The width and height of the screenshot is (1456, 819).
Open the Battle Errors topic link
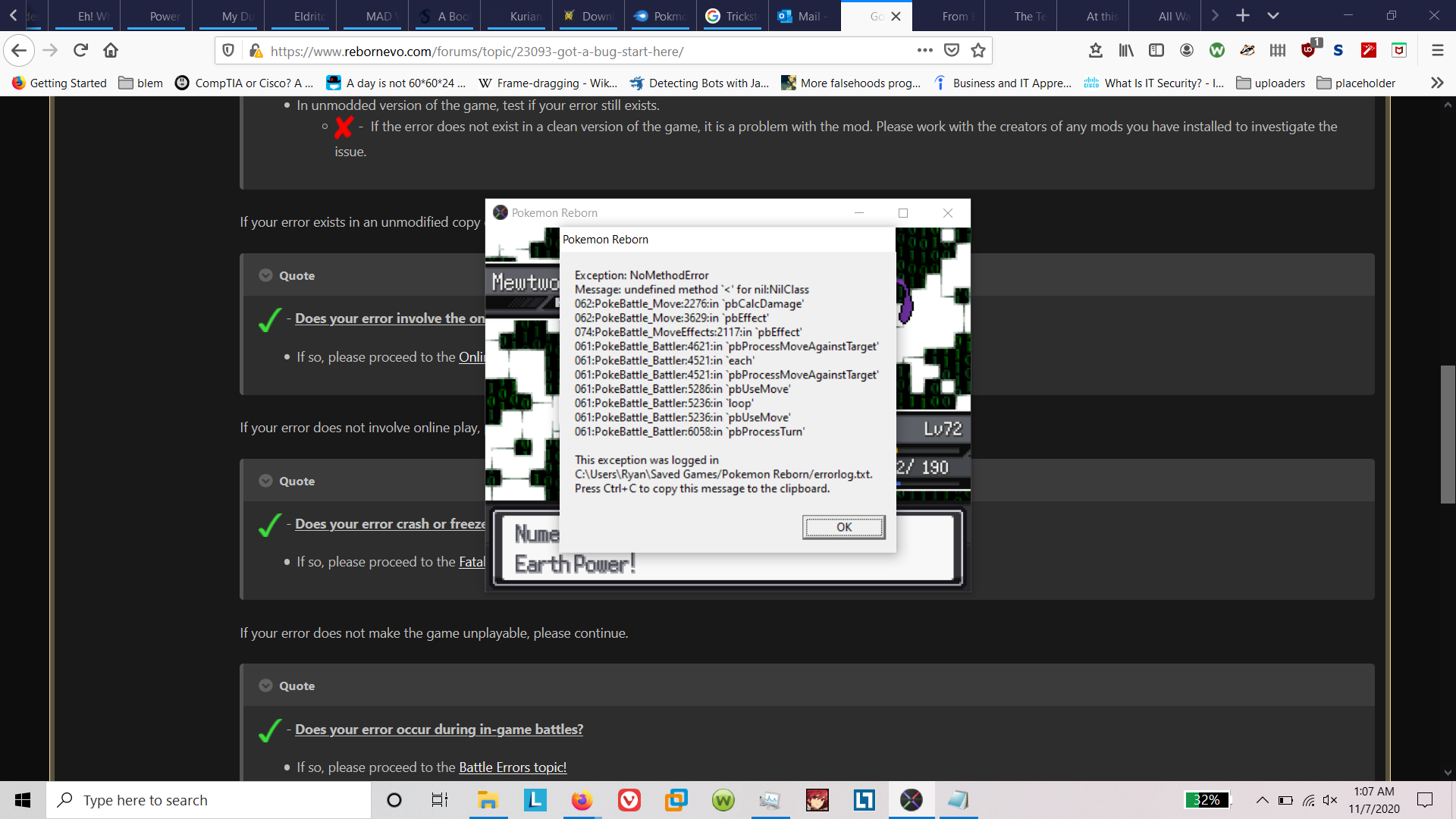pyautogui.click(x=512, y=767)
